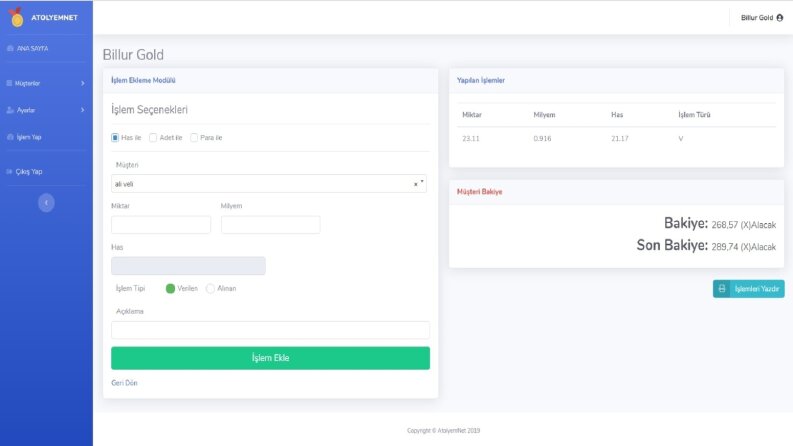Click the printer icon on İşlemleri Yazdır
The width and height of the screenshot is (793, 446).
tap(722, 289)
